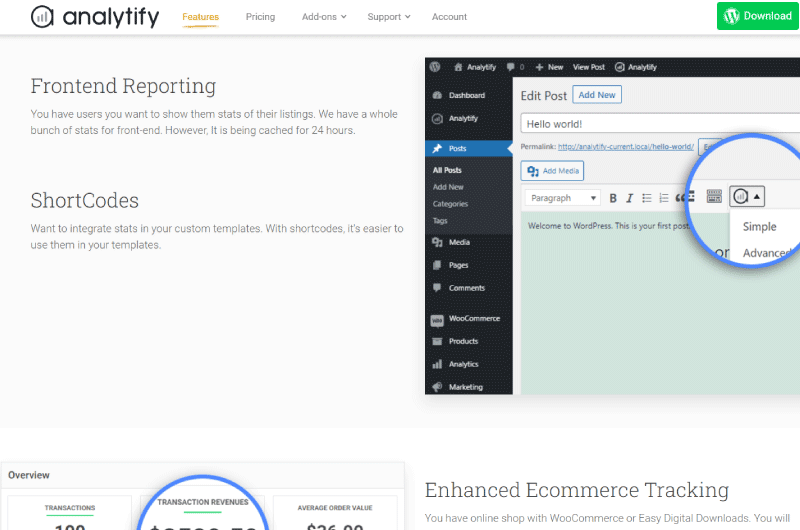Expand the Support dropdown menu
This screenshot has width=800, height=530.
[389, 17]
